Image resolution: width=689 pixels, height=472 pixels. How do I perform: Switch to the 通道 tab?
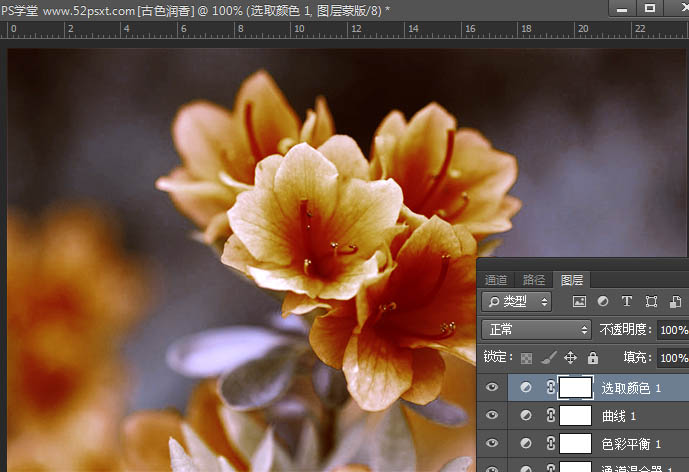[496, 280]
